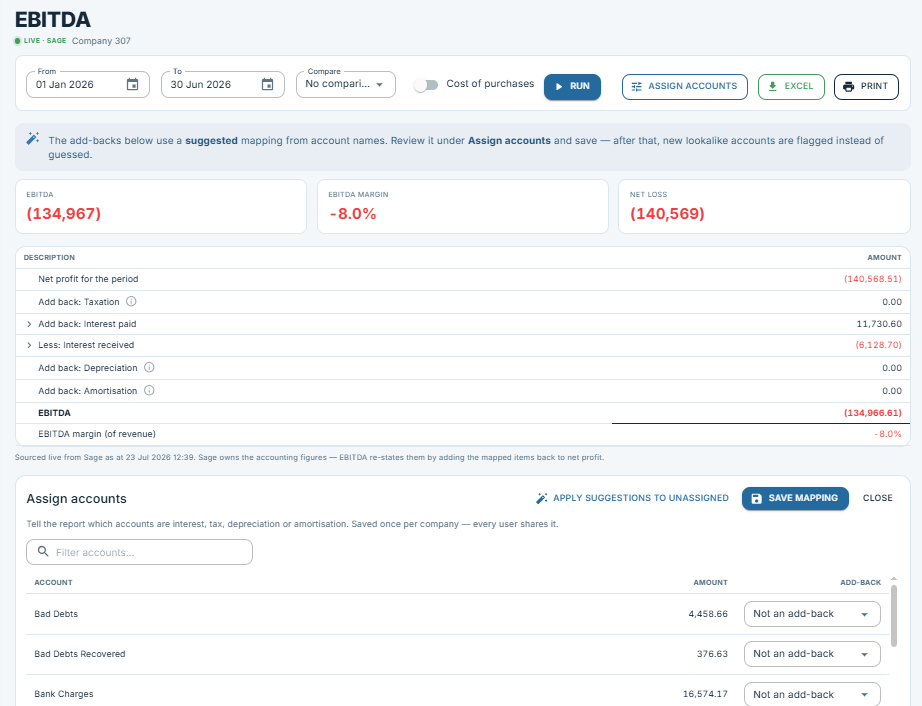
Task: Print the EBITDA report
Action: tap(866, 86)
